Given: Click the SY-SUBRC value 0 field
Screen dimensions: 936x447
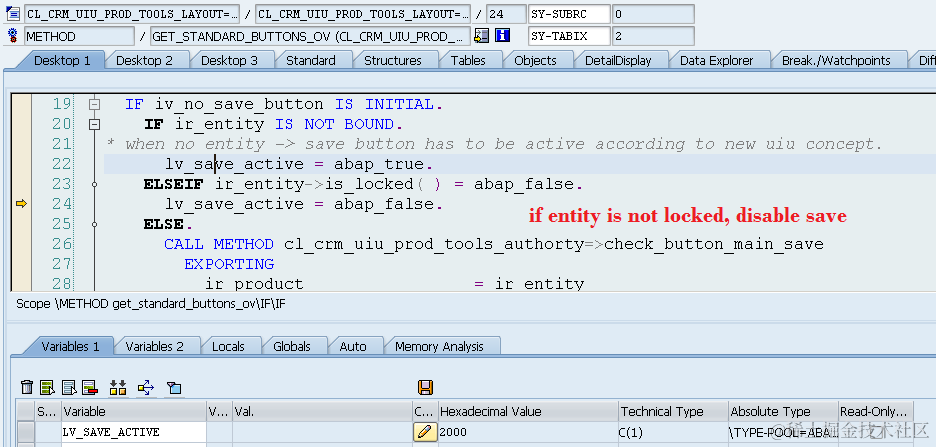Looking at the screenshot, I should click(653, 14).
